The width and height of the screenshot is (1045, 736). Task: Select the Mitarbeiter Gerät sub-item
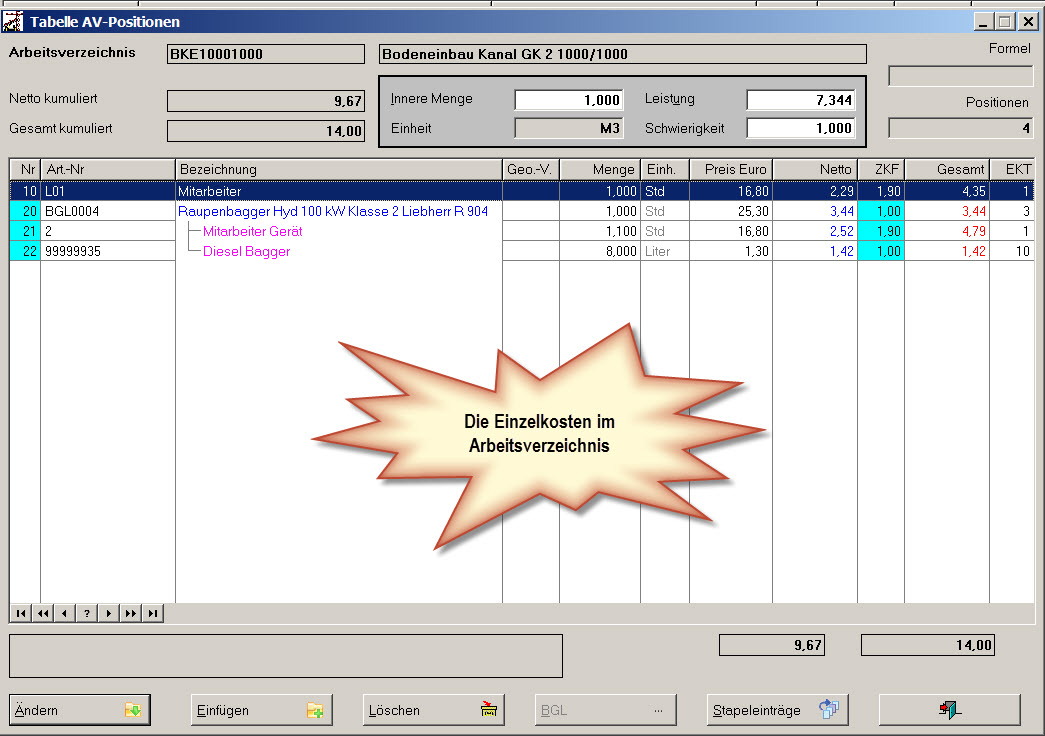click(x=252, y=231)
